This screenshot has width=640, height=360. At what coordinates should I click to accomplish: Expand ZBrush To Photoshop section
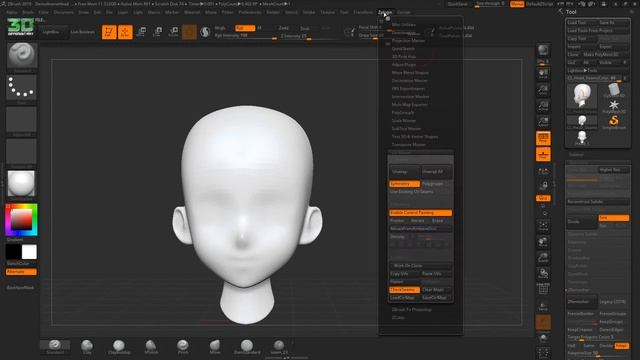(411, 309)
